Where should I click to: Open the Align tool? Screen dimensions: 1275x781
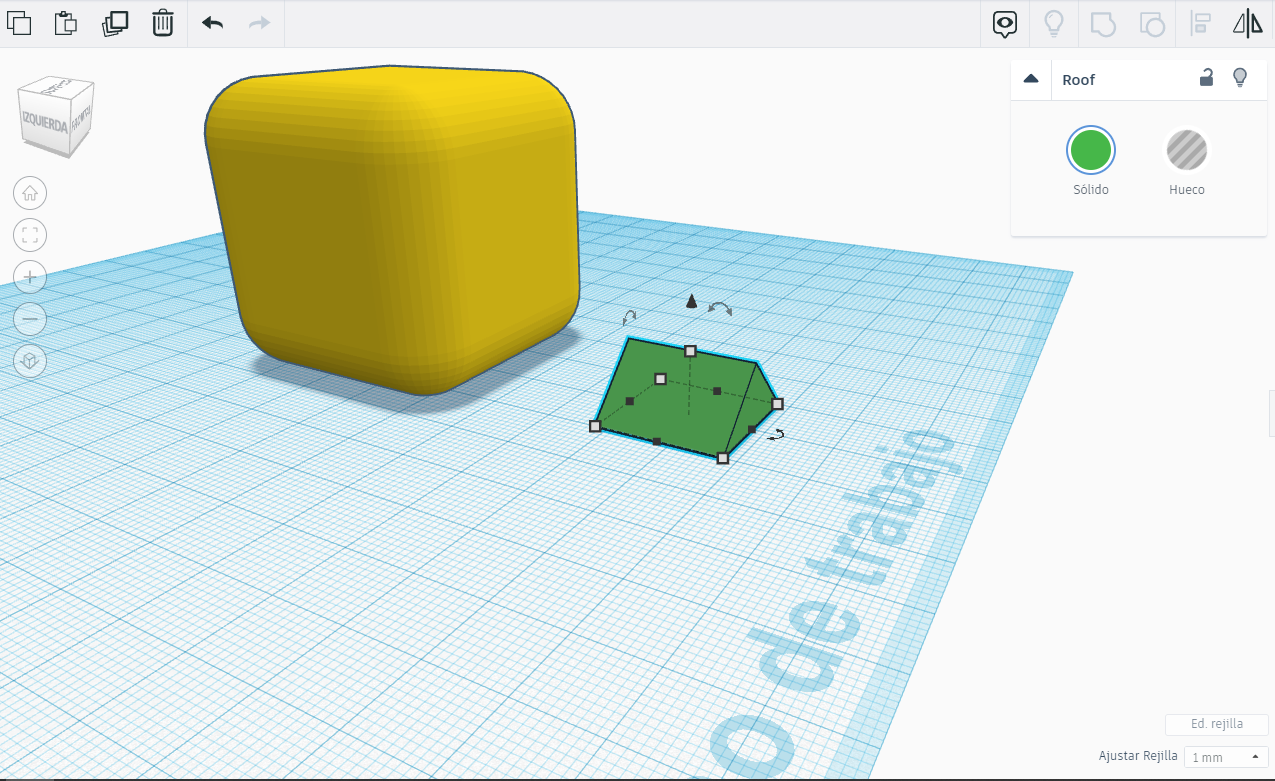point(1201,23)
